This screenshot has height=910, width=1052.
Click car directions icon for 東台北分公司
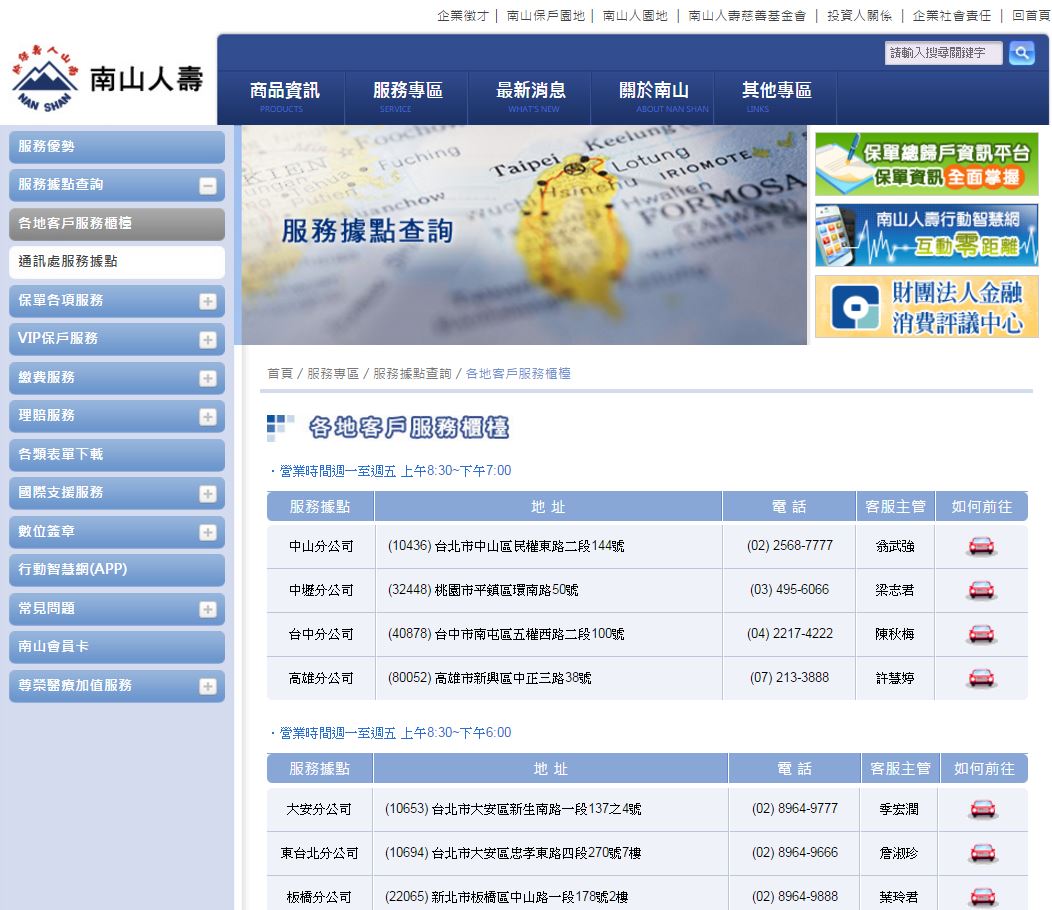click(x=982, y=853)
